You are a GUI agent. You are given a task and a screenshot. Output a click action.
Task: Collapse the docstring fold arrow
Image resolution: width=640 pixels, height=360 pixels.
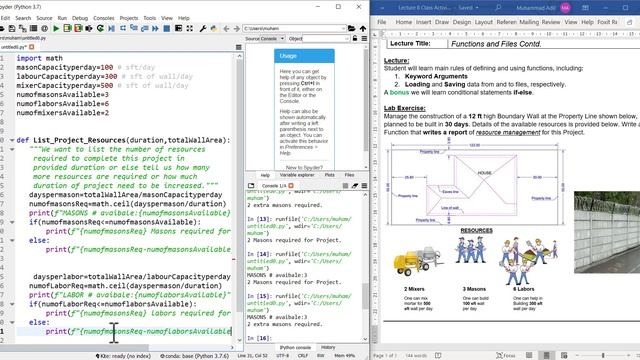click(x=12, y=149)
